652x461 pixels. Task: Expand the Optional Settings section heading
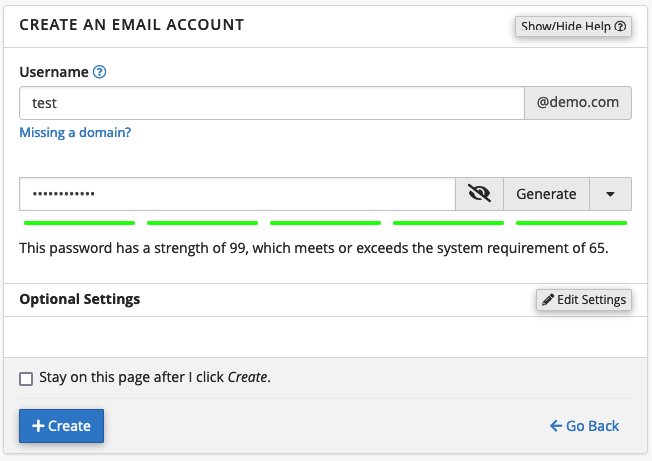pyautogui.click(x=80, y=299)
